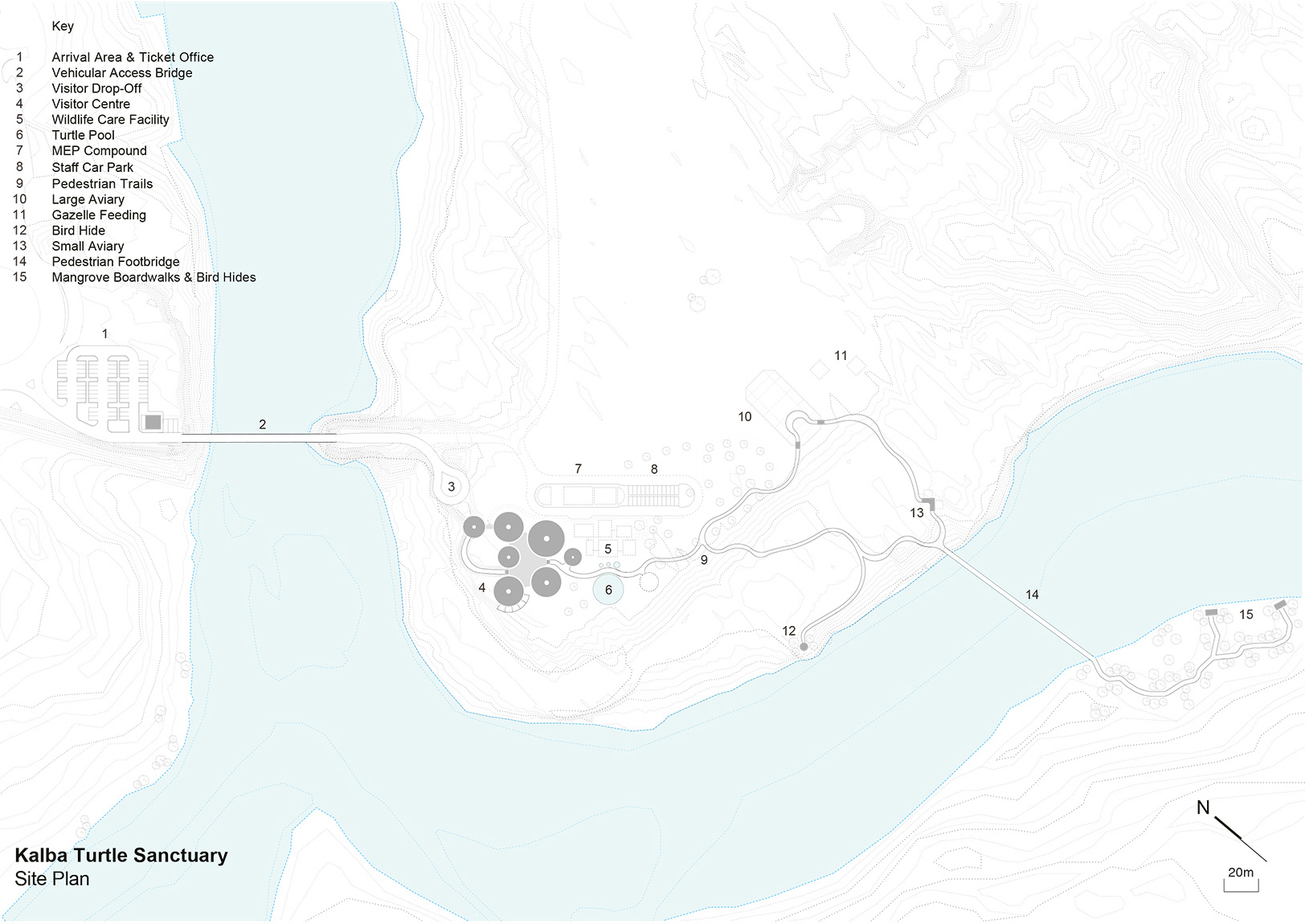
Task: Click map marker number 2 on the bridge
Action: [x=262, y=424]
